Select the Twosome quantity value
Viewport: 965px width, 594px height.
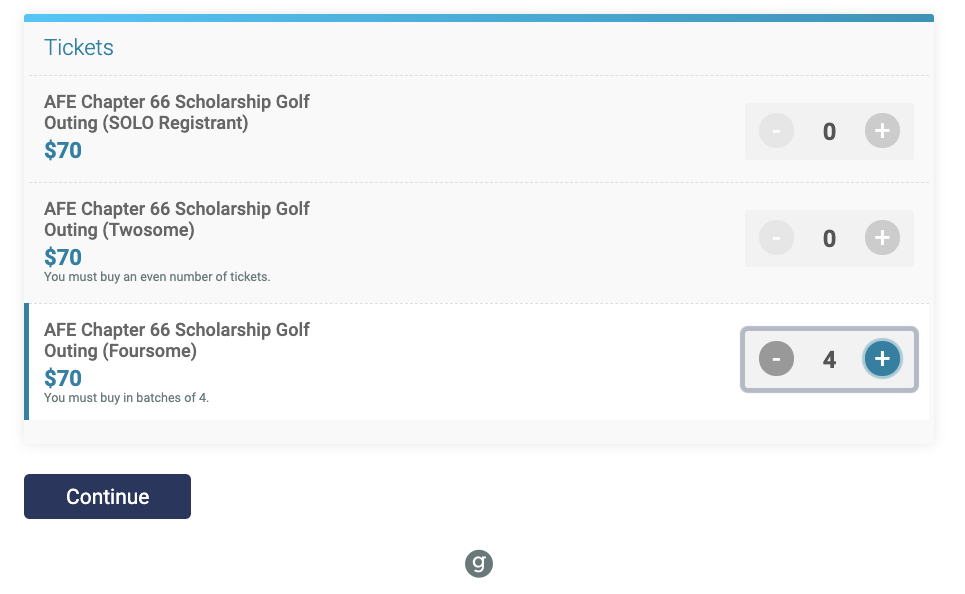[x=829, y=238]
